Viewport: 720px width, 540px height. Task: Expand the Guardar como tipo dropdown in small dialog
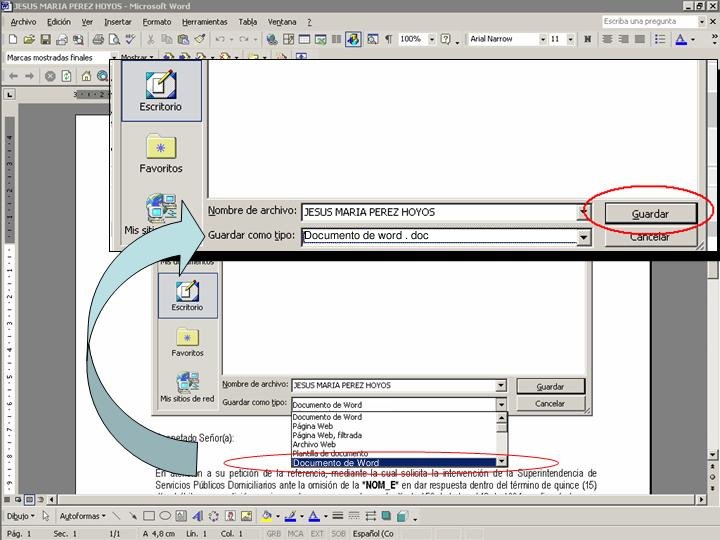(x=501, y=405)
